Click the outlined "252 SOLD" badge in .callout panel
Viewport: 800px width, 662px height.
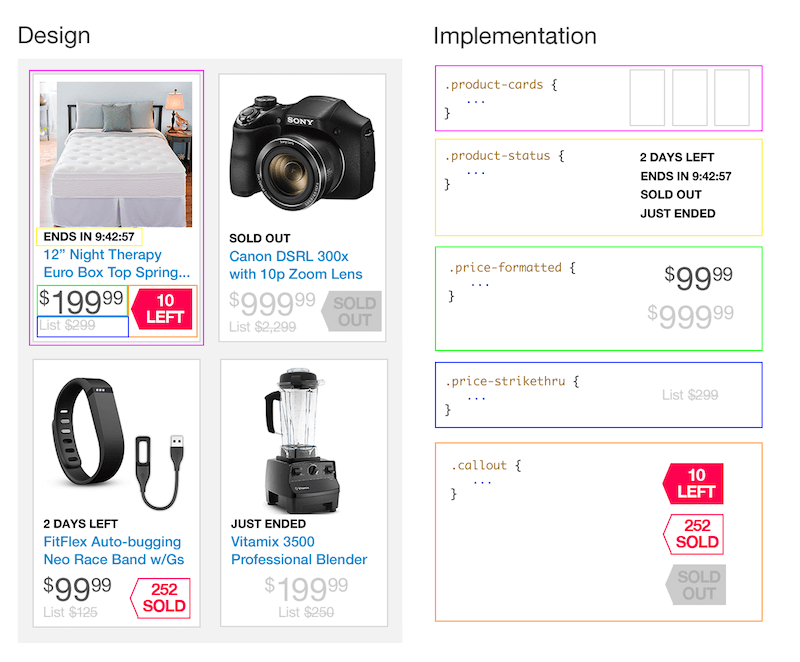pyautogui.click(x=694, y=534)
